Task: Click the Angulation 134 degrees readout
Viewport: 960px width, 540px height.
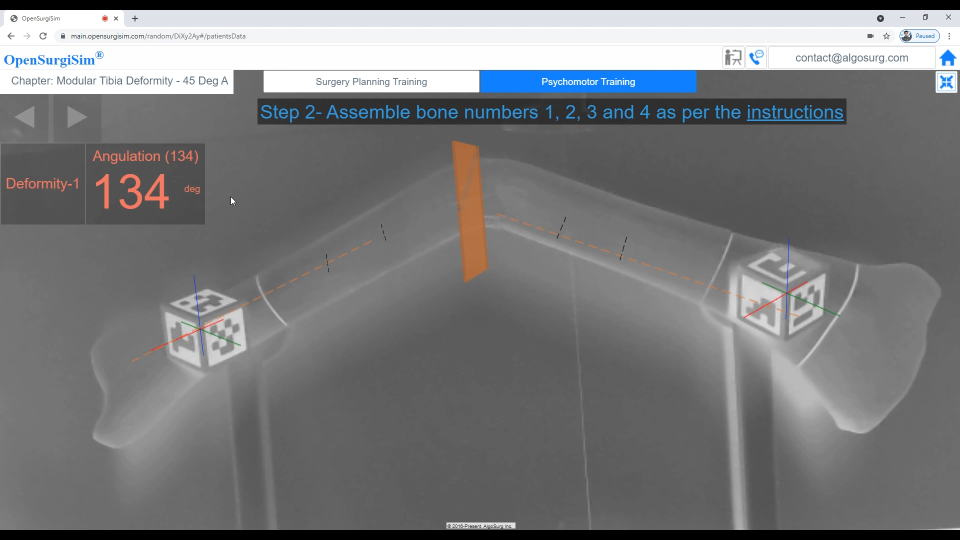Action: click(145, 184)
